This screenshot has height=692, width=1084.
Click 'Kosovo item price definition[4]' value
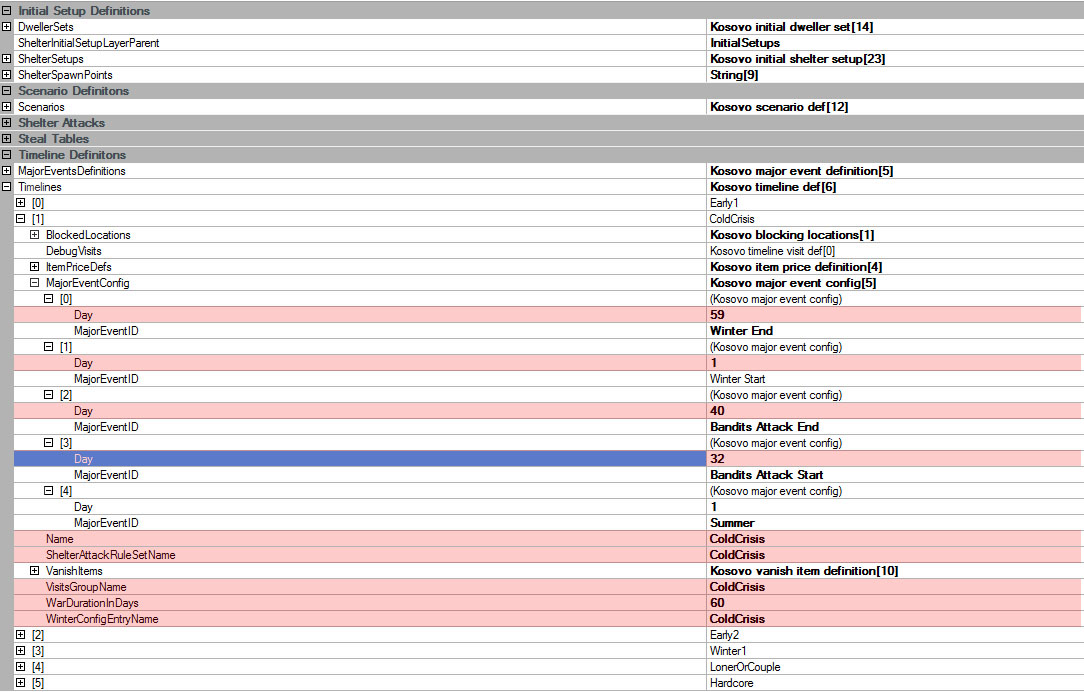tap(796, 267)
